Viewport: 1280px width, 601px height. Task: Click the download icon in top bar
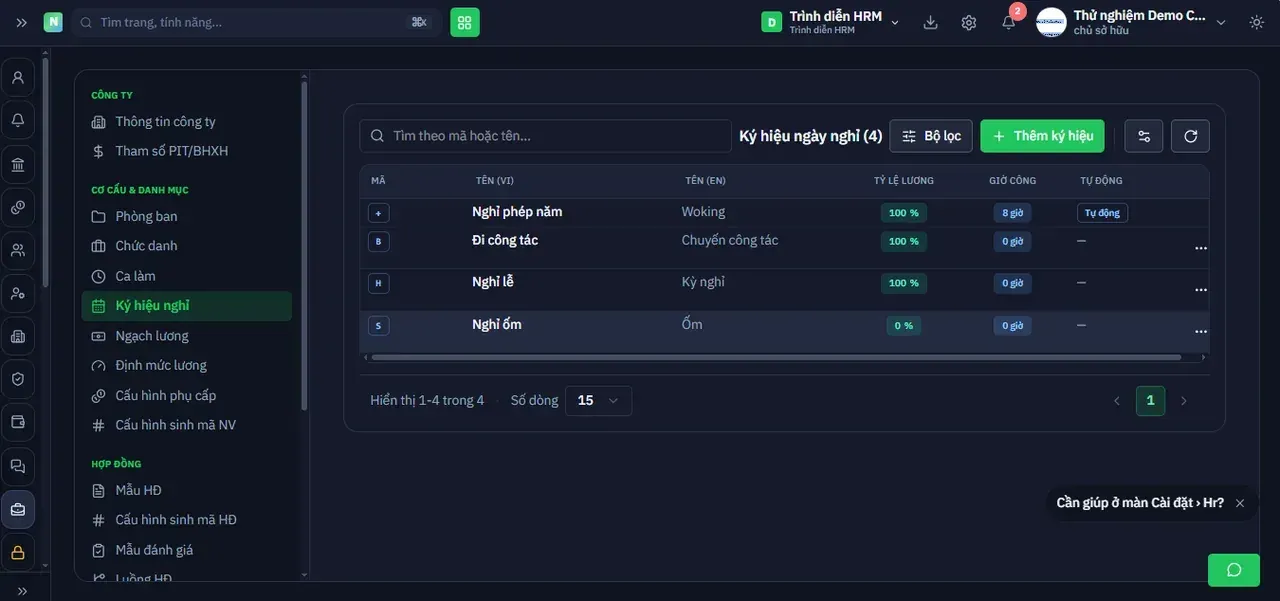pyautogui.click(x=931, y=22)
